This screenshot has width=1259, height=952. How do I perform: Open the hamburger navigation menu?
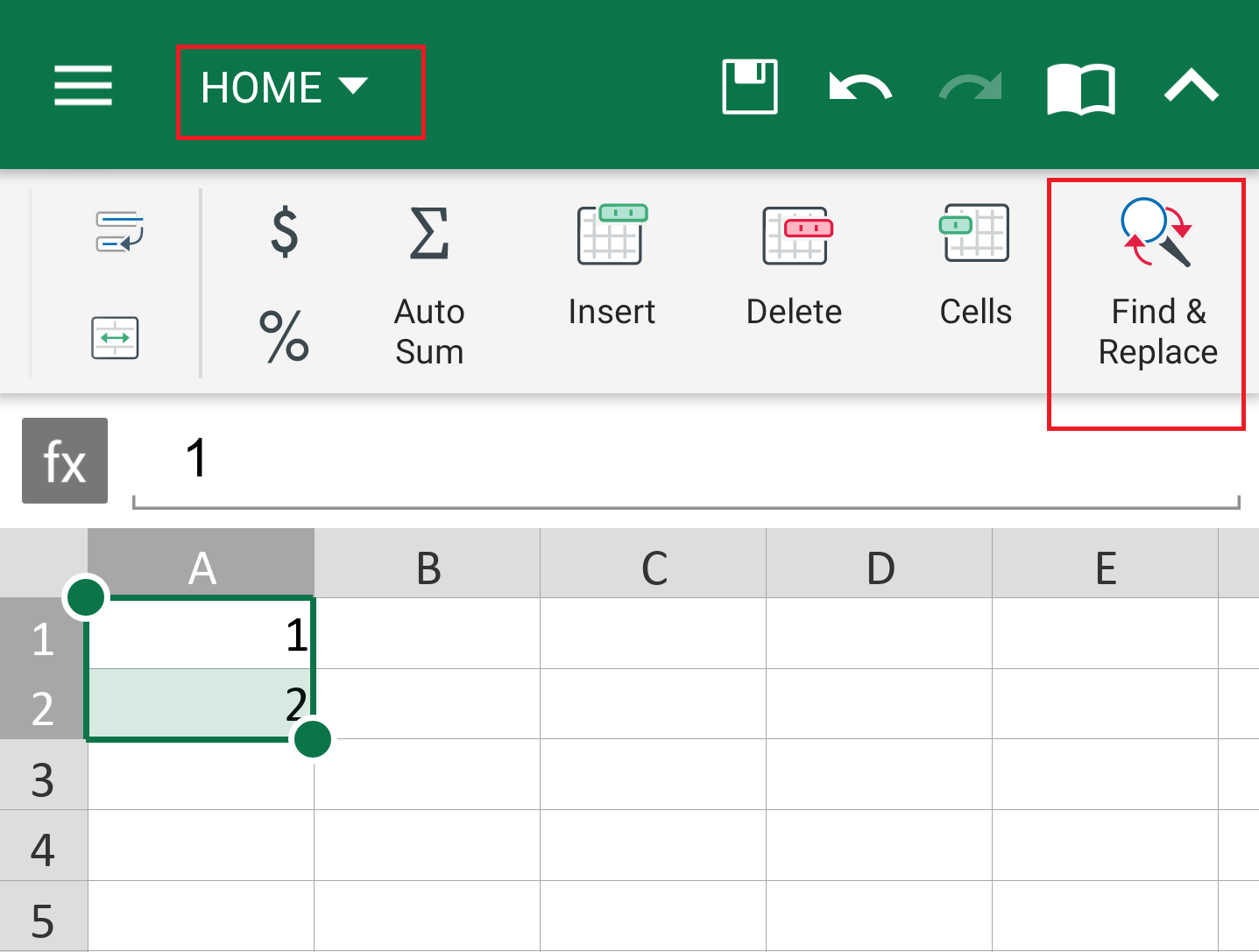83,86
